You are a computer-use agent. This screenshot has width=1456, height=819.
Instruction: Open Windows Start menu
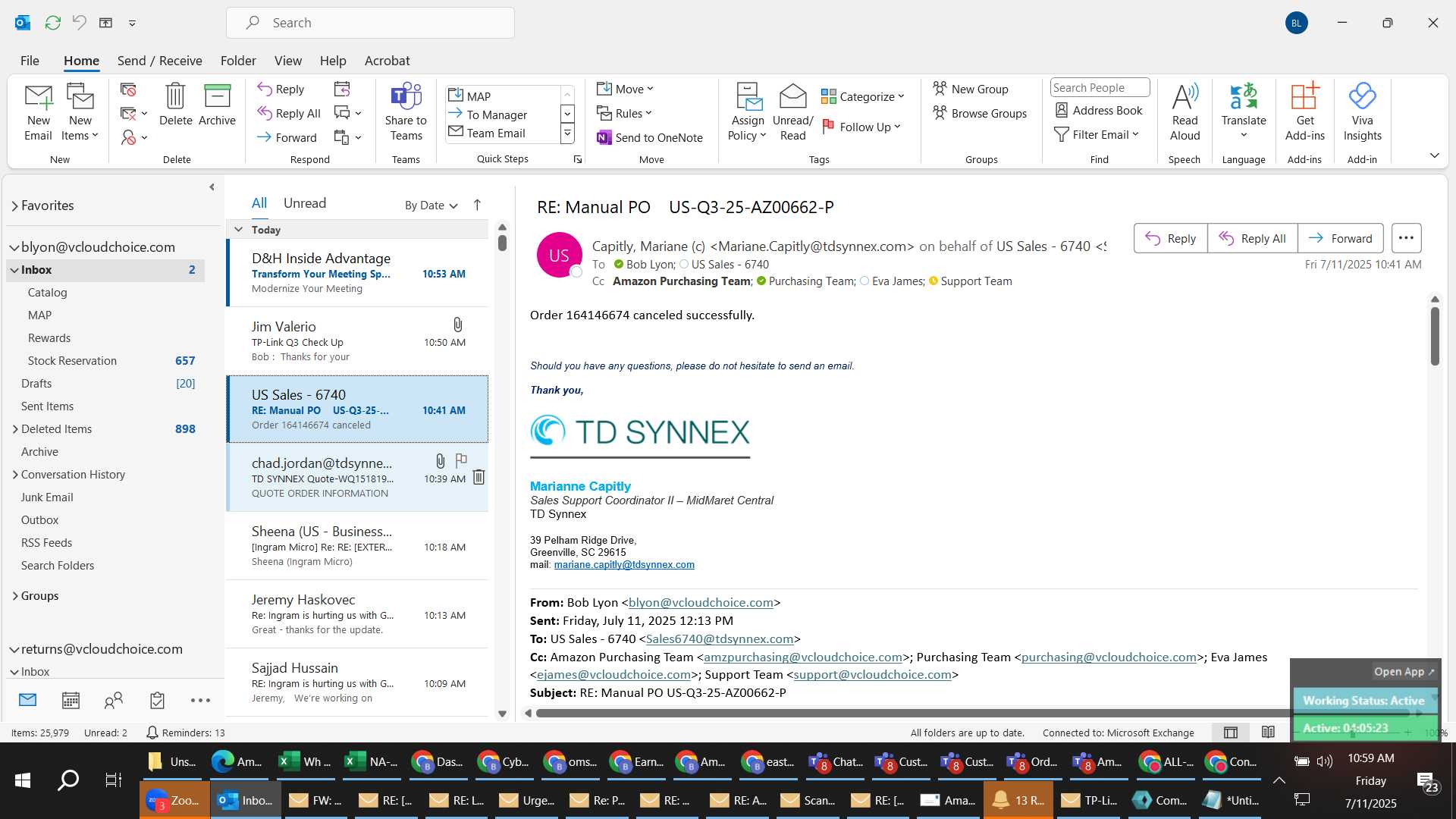coord(23,780)
